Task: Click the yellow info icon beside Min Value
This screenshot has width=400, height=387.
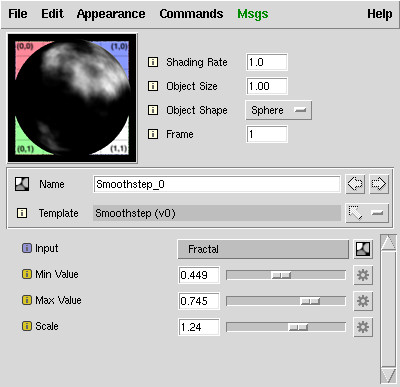Action: coord(27,274)
